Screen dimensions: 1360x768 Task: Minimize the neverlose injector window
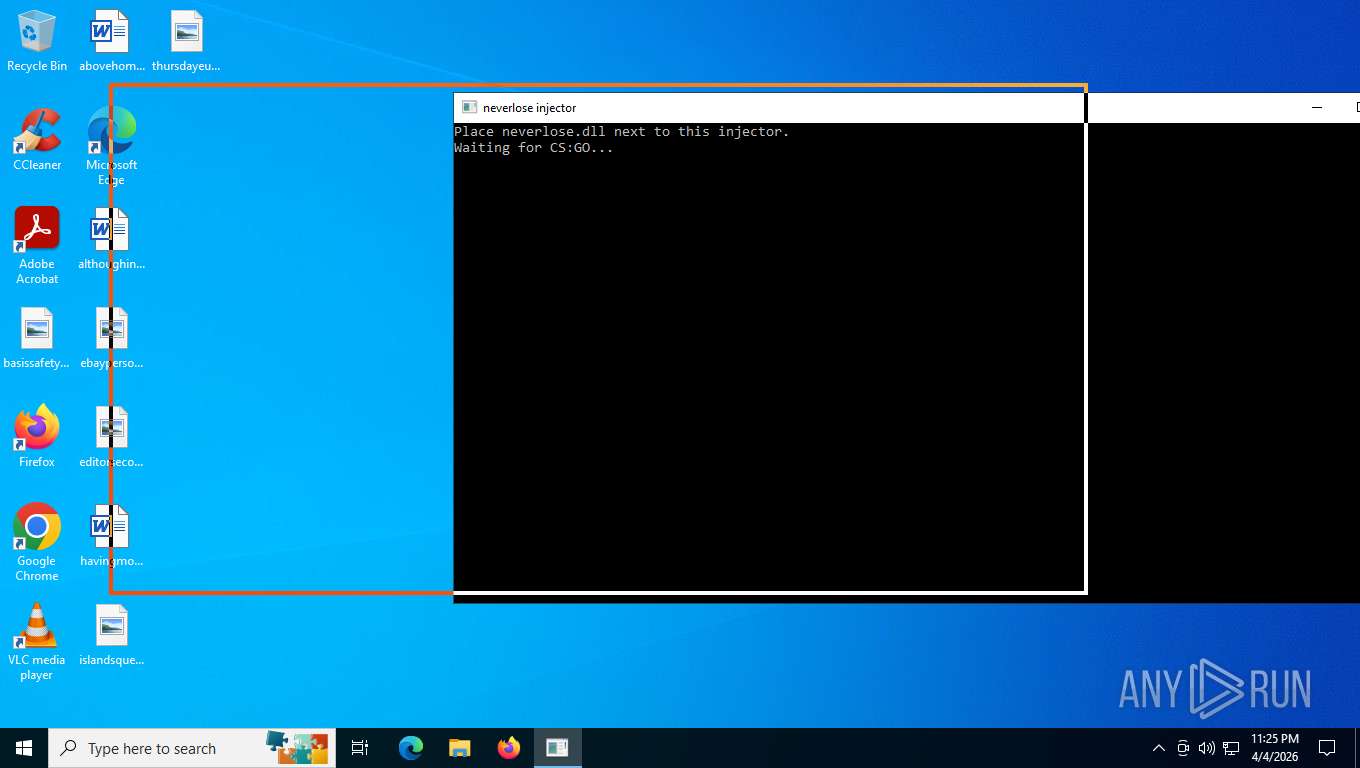tap(1317, 107)
